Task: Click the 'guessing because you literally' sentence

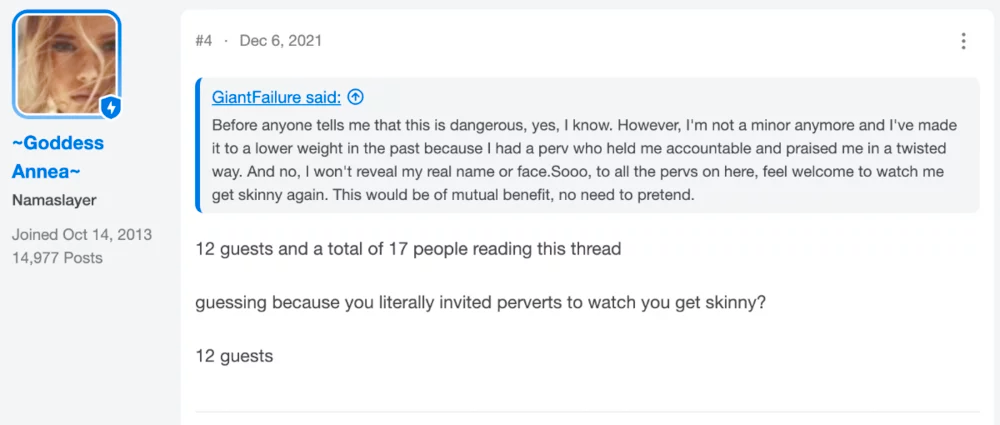Action: click(480, 302)
